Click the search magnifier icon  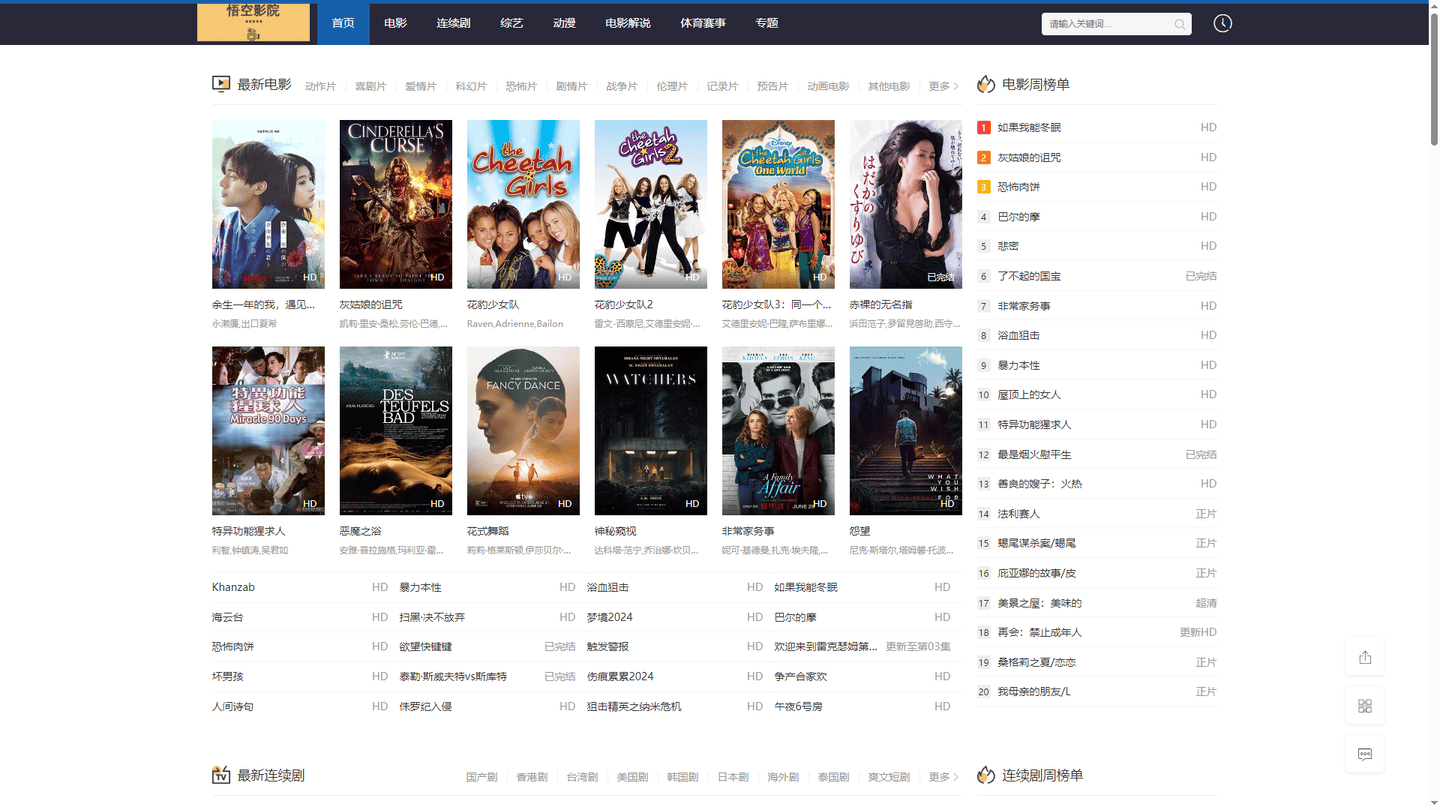tap(1180, 24)
